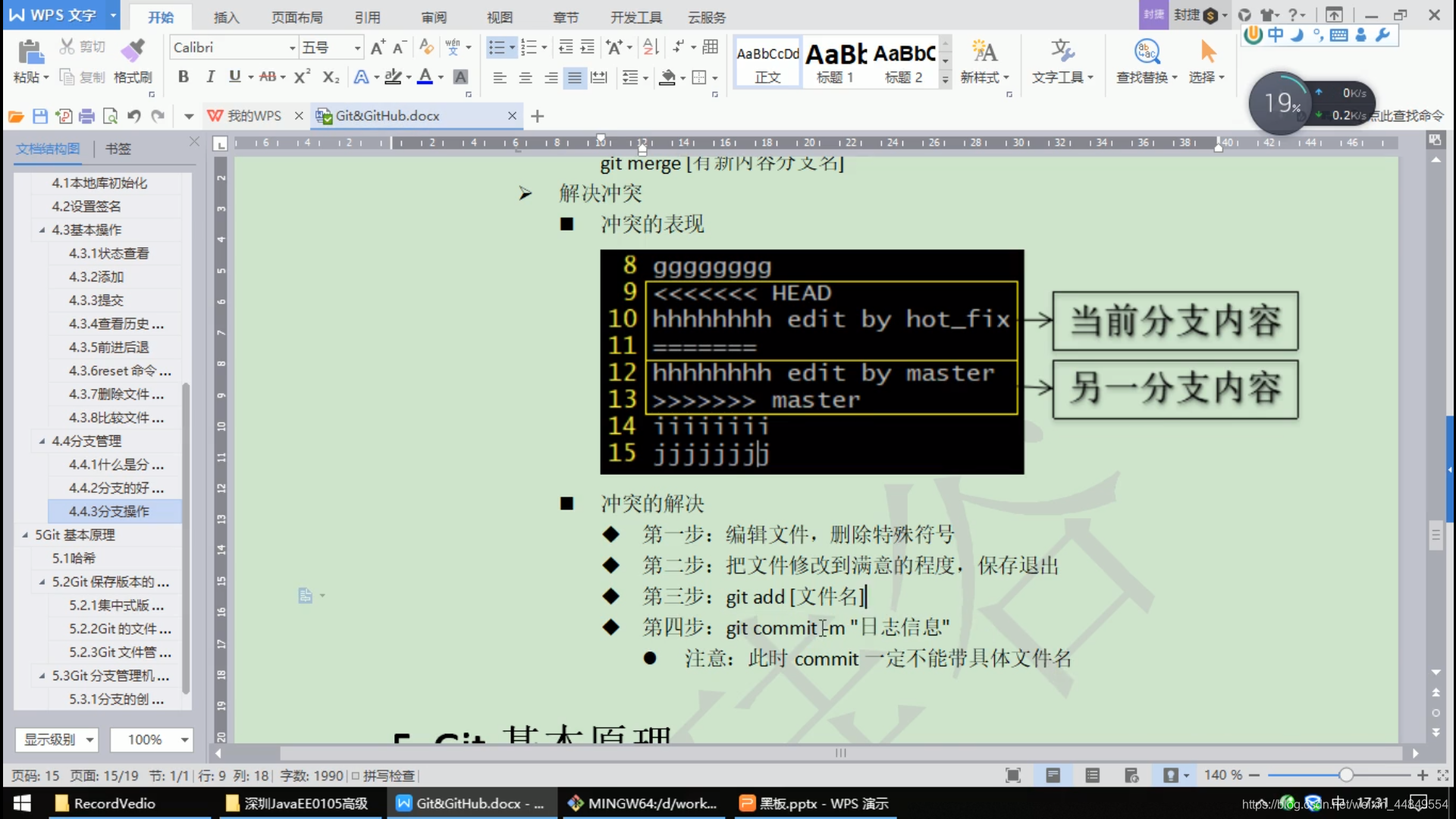Switch to the 页面布局 ribbon tab
Image resolution: width=1456 pixels, height=819 pixels.
click(297, 17)
